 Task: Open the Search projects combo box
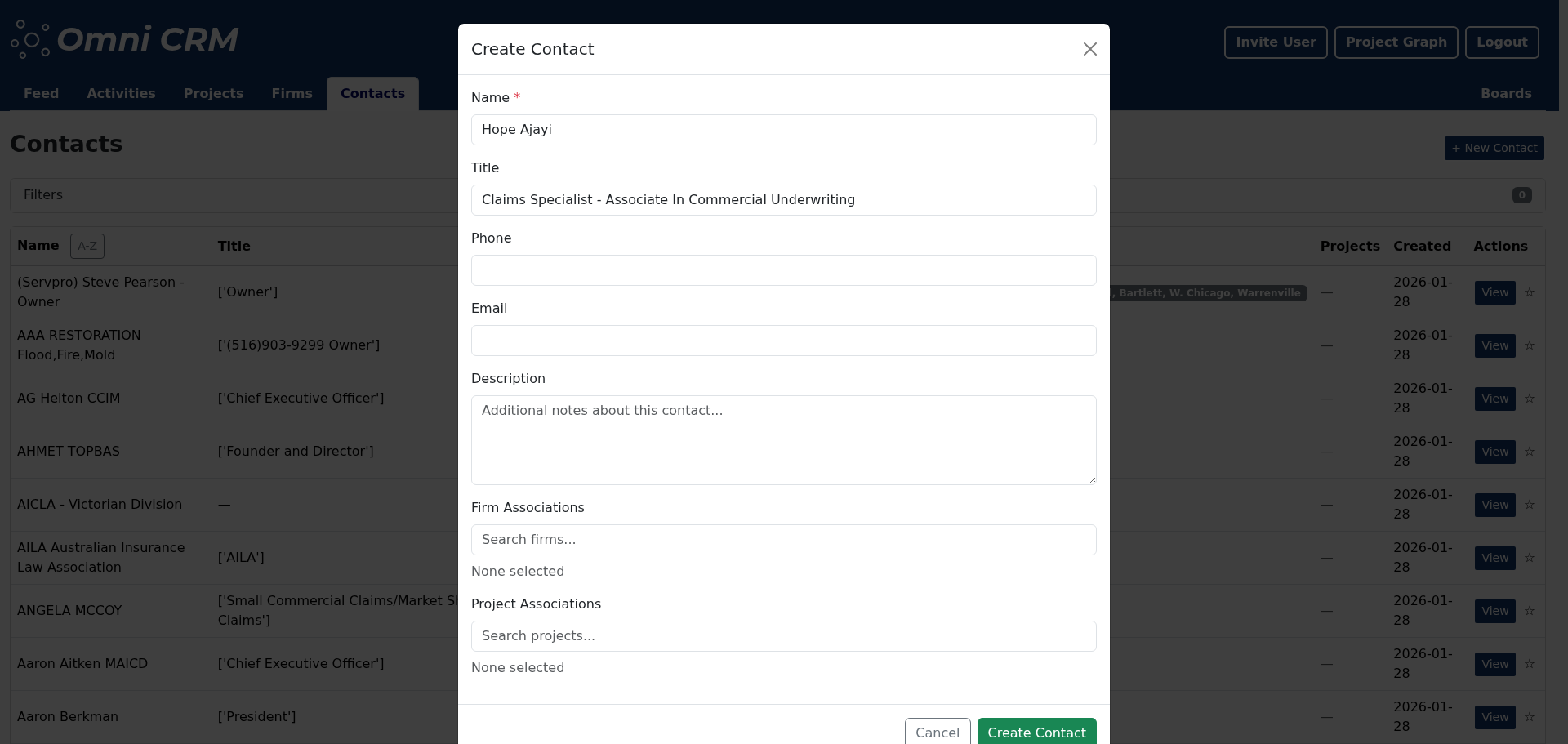(783, 636)
